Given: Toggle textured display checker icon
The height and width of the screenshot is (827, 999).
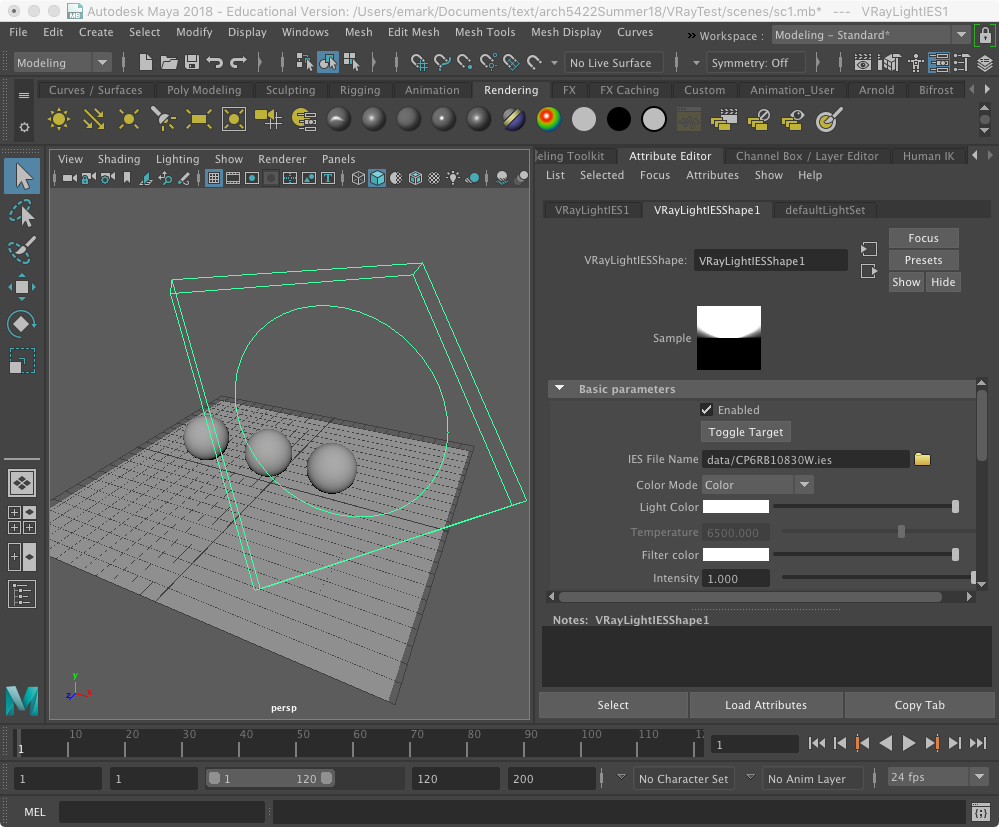Looking at the screenshot, I should [434, 178].
